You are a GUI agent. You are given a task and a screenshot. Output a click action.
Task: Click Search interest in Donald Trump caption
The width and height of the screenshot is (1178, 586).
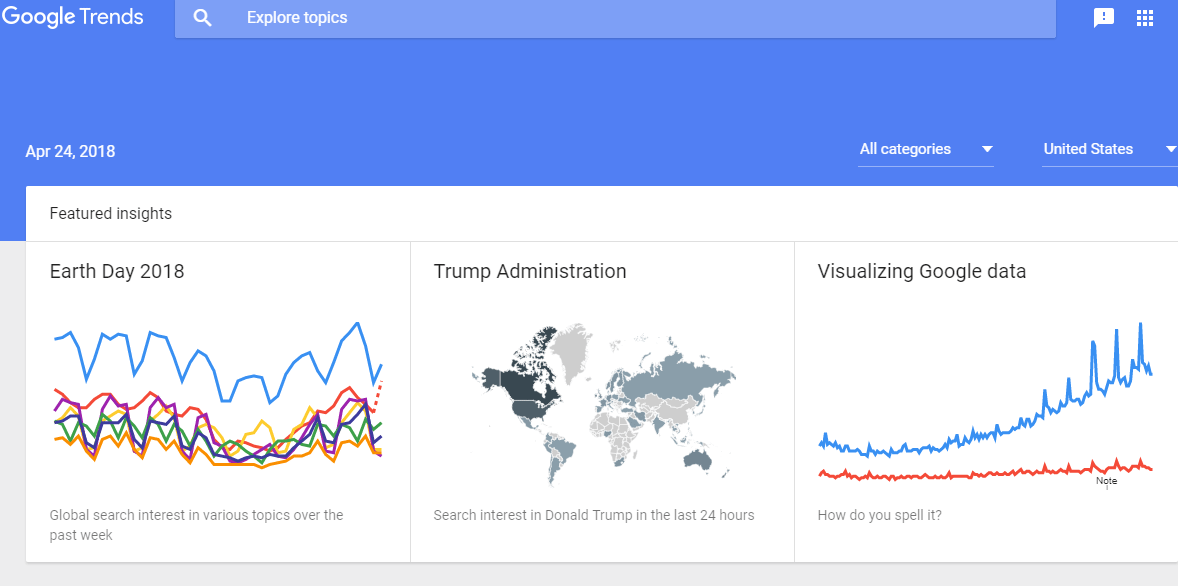(594, 515)
